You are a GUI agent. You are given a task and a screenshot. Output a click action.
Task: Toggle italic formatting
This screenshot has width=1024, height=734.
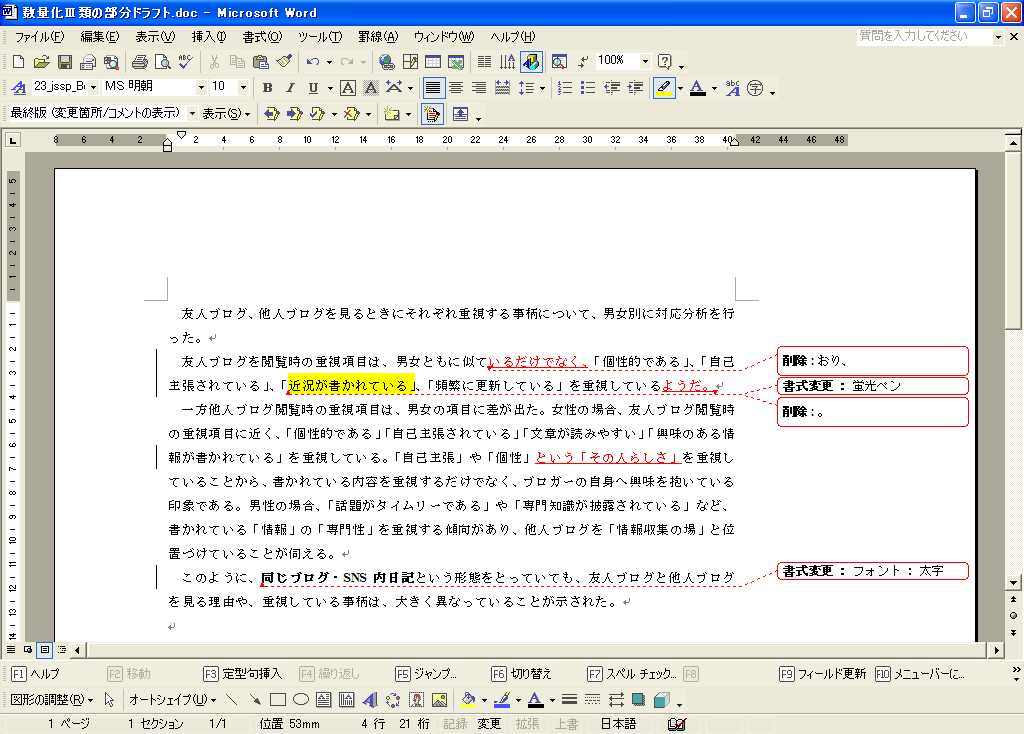point(288,88)
